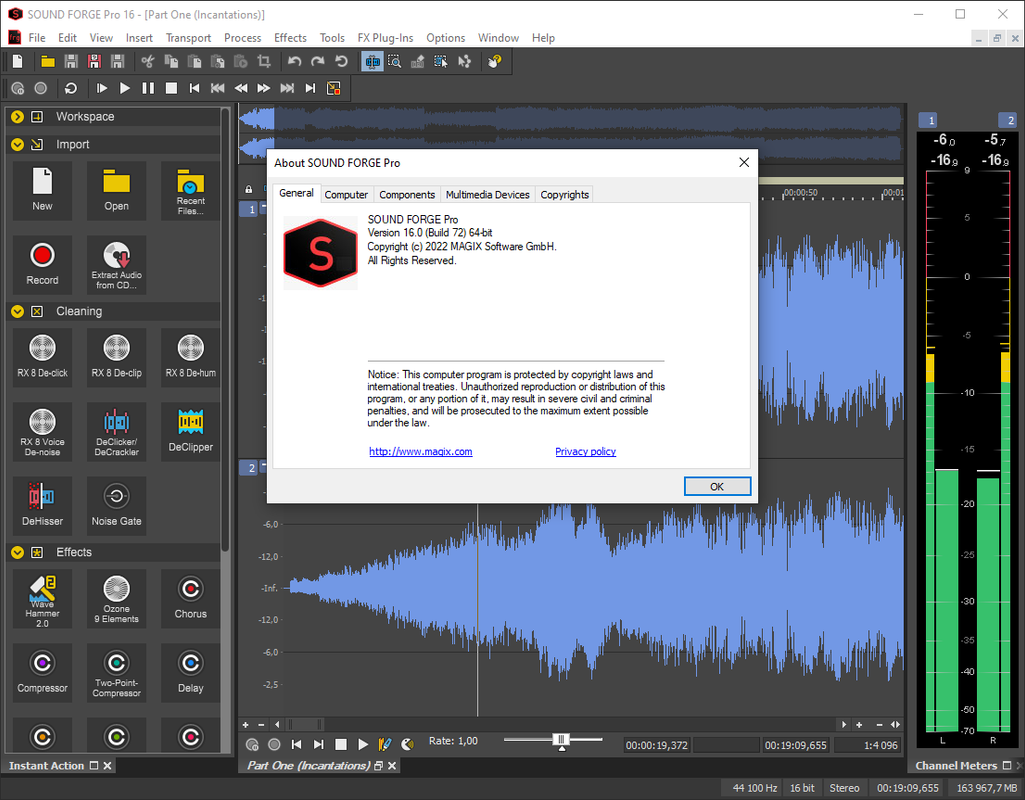Open the FX Plug-Ins menu
The width and height of the screenshot is (1025, 800).
pos(385,38)
